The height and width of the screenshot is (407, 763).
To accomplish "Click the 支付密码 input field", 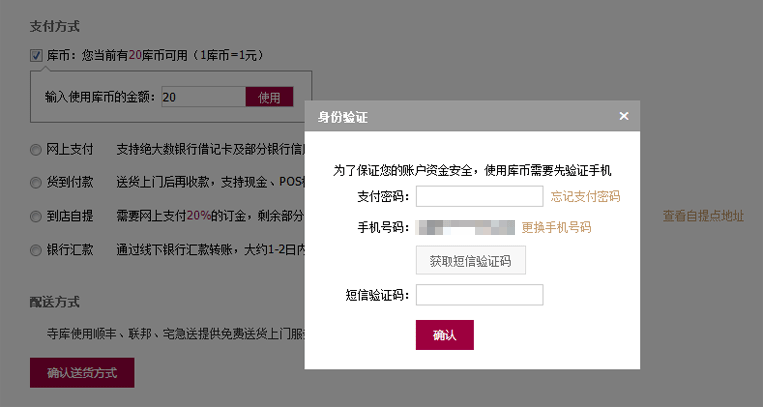I will (479, 196).
